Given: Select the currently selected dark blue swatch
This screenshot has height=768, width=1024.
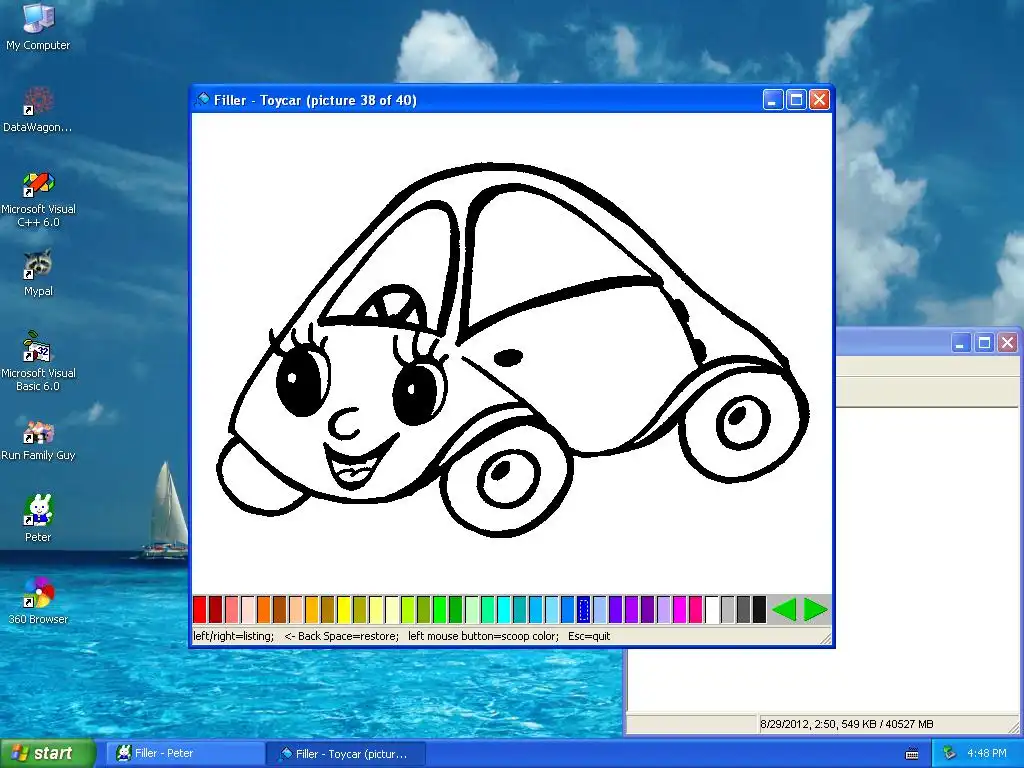Looking at the screenshot, I should (x=584, y=609).
